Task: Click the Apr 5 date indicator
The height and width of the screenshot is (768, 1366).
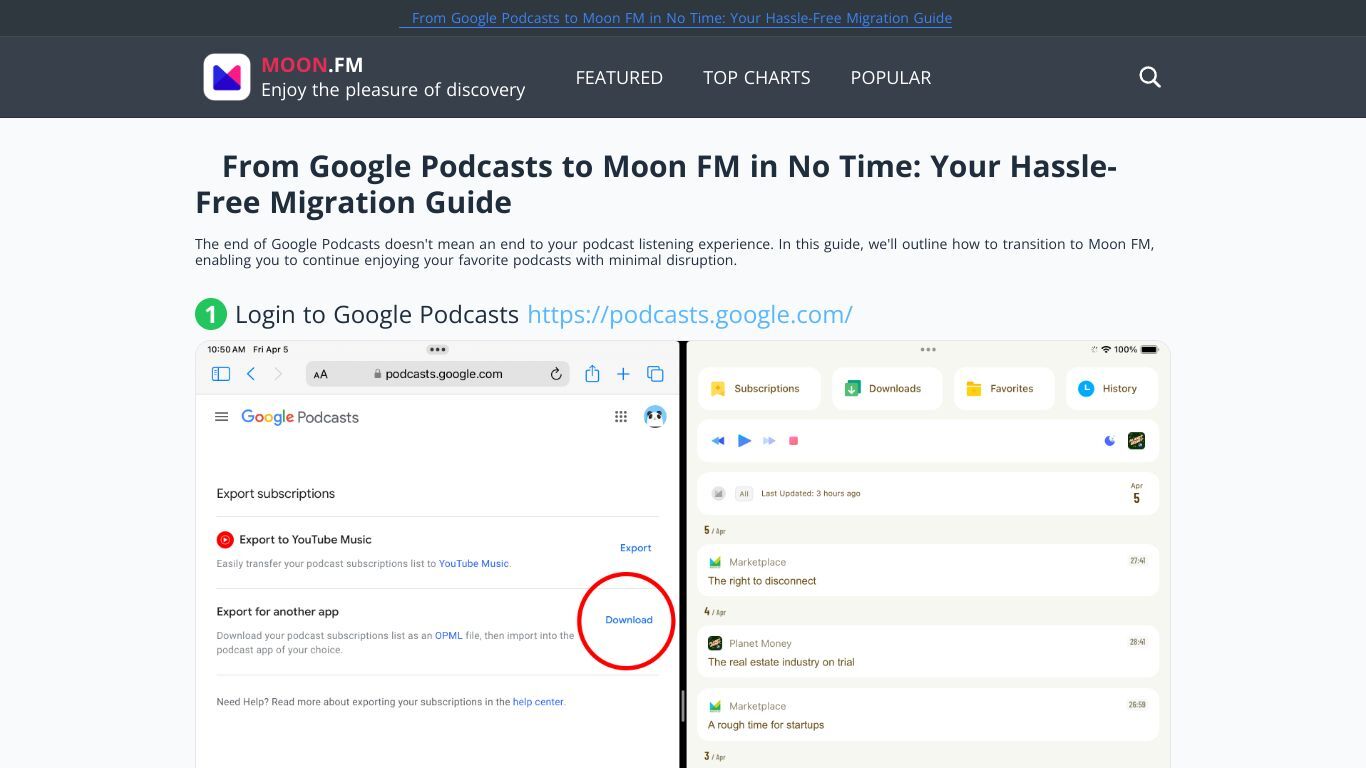Action: pyautogui.click(x=1137, y=494)
